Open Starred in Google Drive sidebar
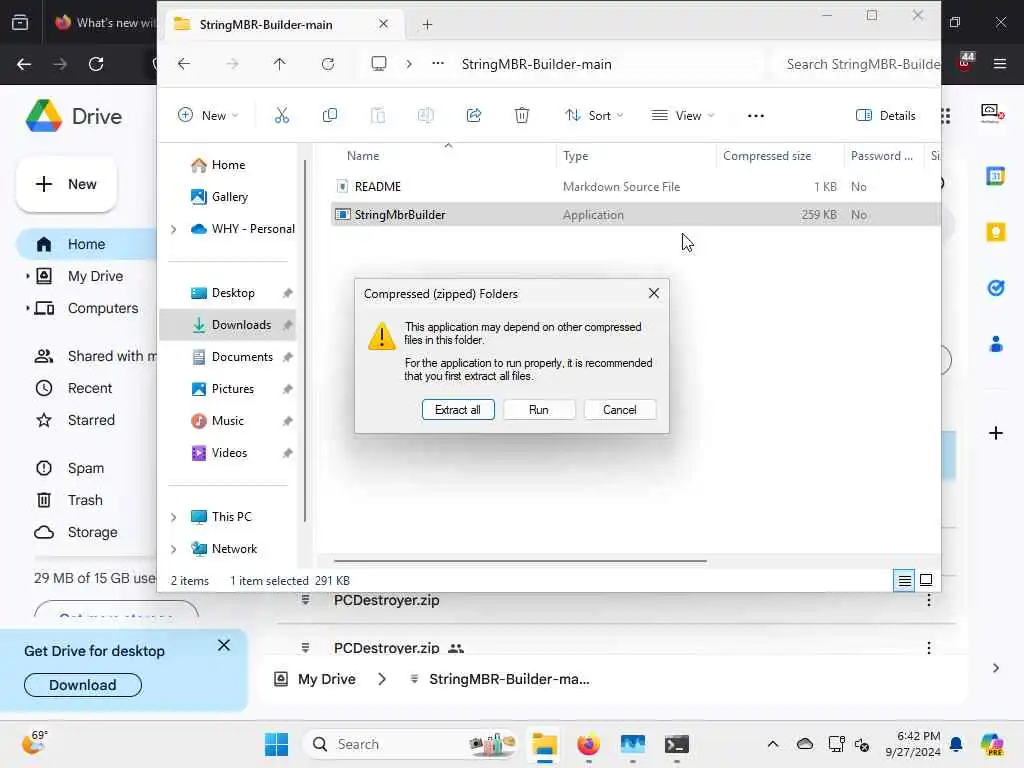The image size is (1024, 768). click(x=91, y=420)
